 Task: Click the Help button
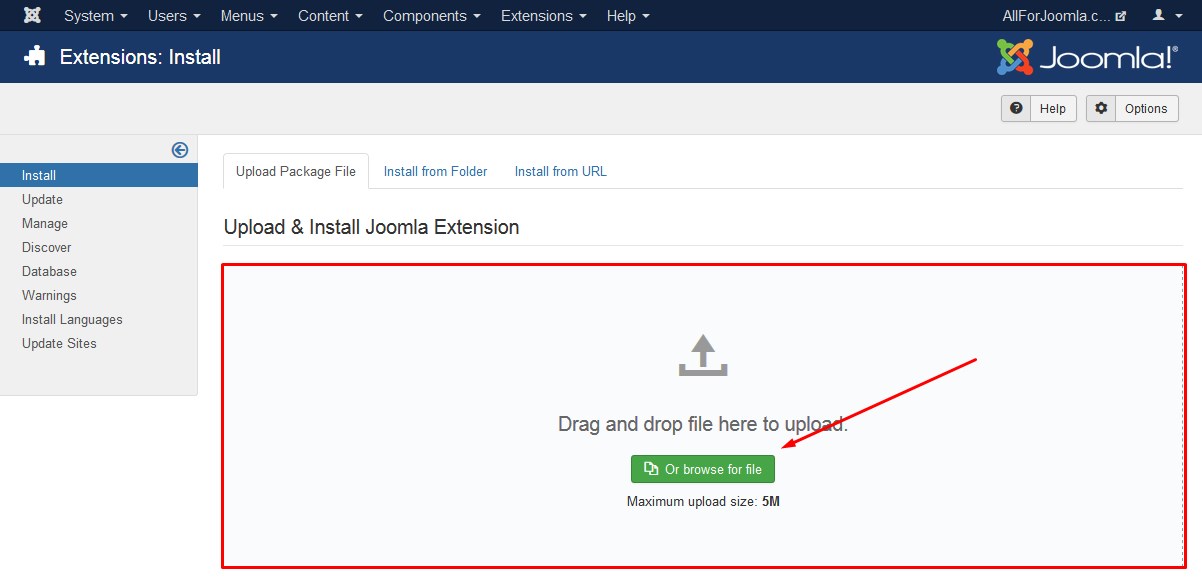tap(1038, 108)
